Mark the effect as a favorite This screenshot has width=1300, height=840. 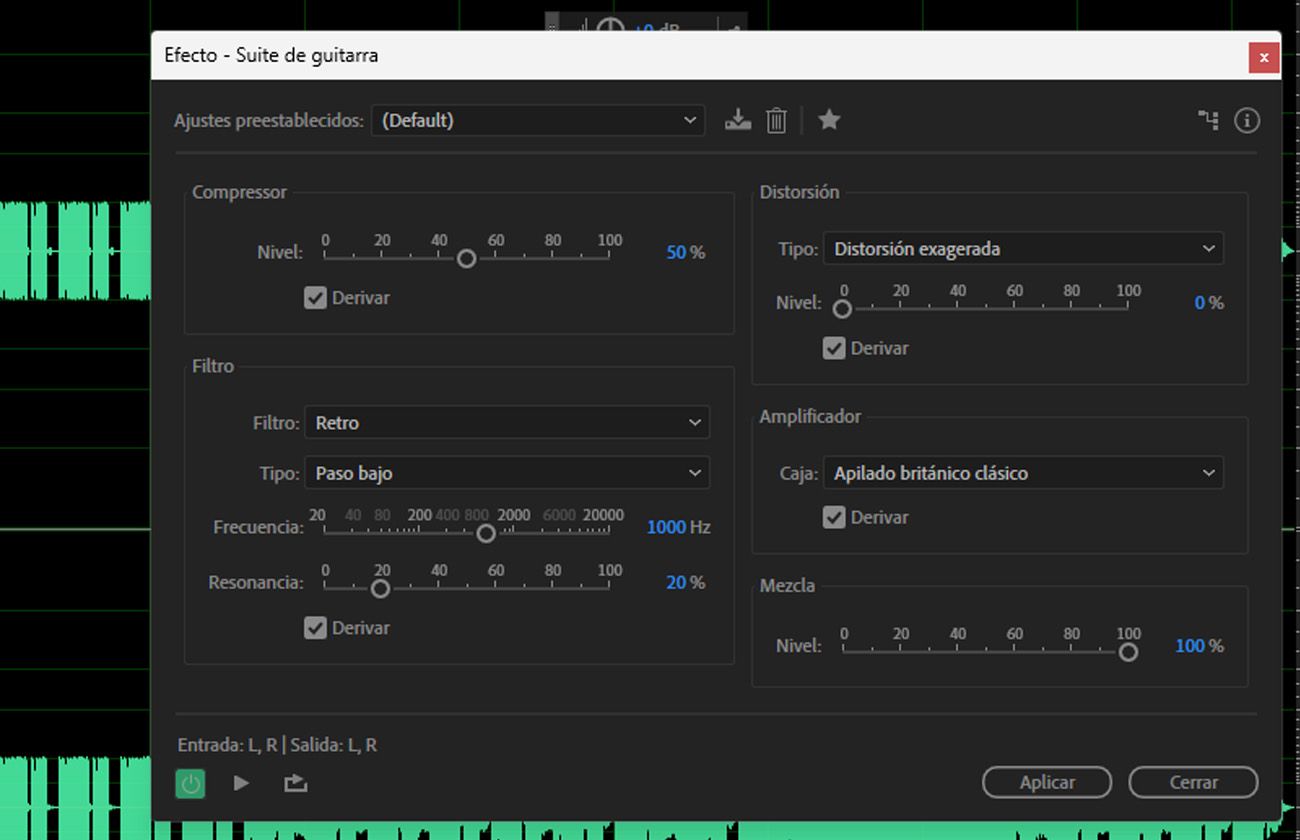click(829, 120)
